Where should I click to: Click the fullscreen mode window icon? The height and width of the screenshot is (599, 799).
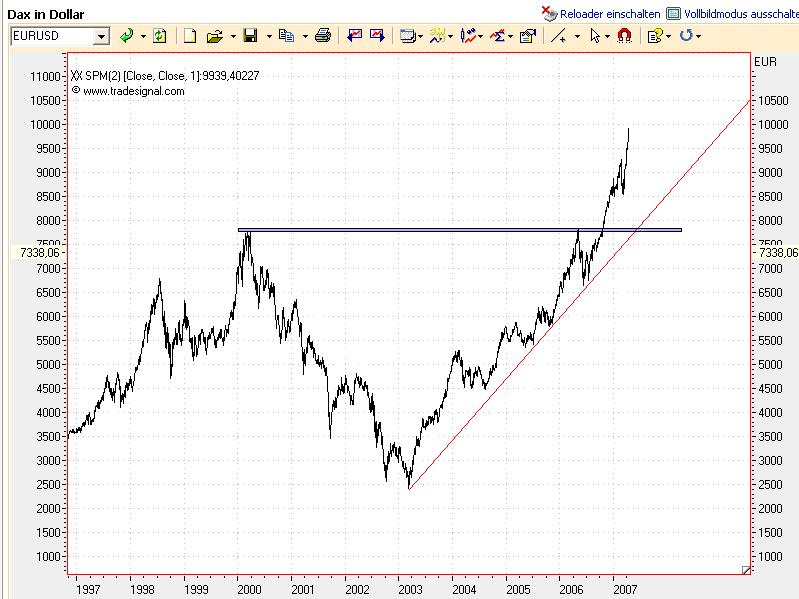point(673,14)
